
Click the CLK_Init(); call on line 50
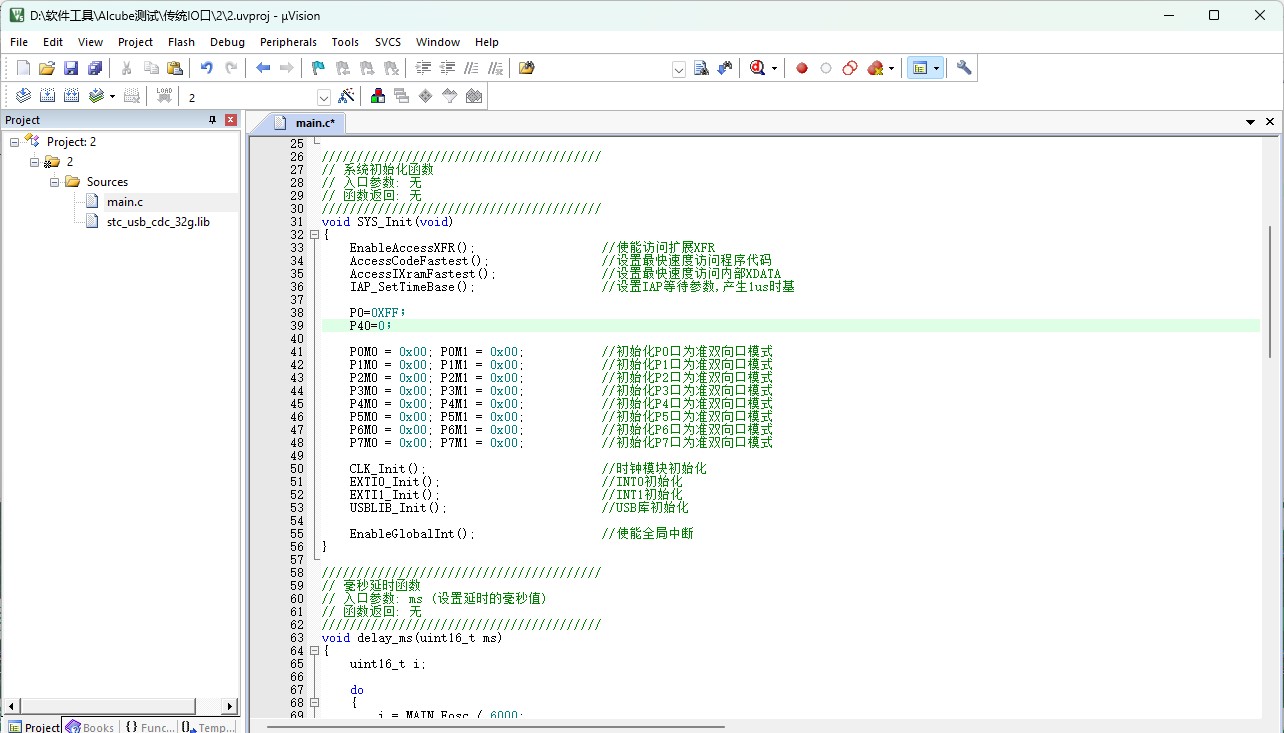pos(387,469)
